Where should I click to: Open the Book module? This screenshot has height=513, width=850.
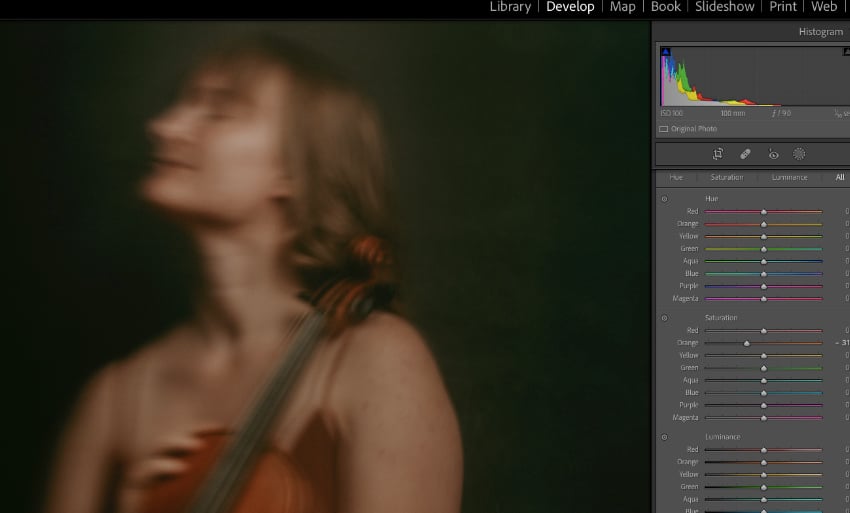point(666,7)
